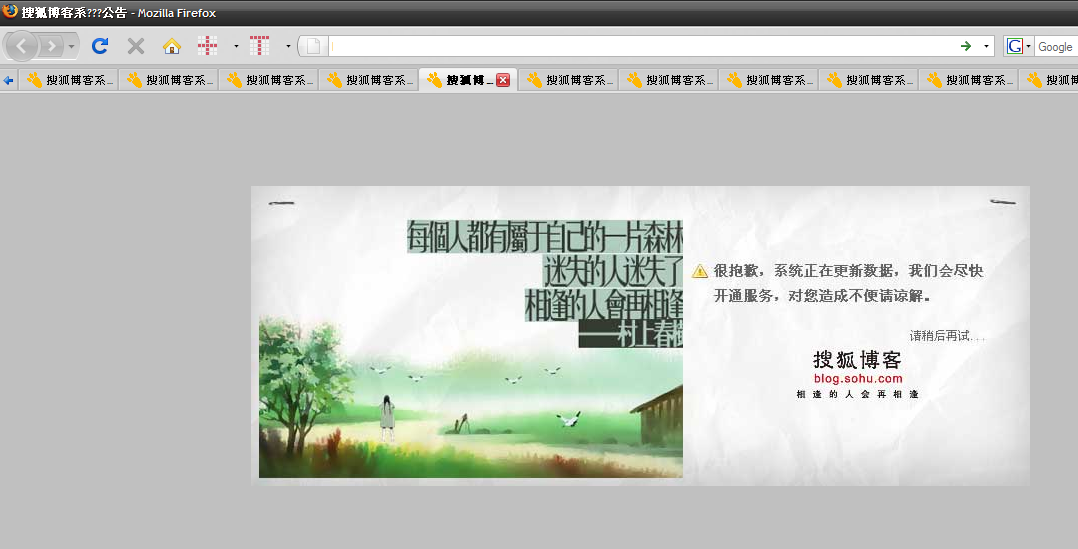Screen dimensions: 1078x549
Task: Go back using the Back arrow button
Action: pos(22,46)
